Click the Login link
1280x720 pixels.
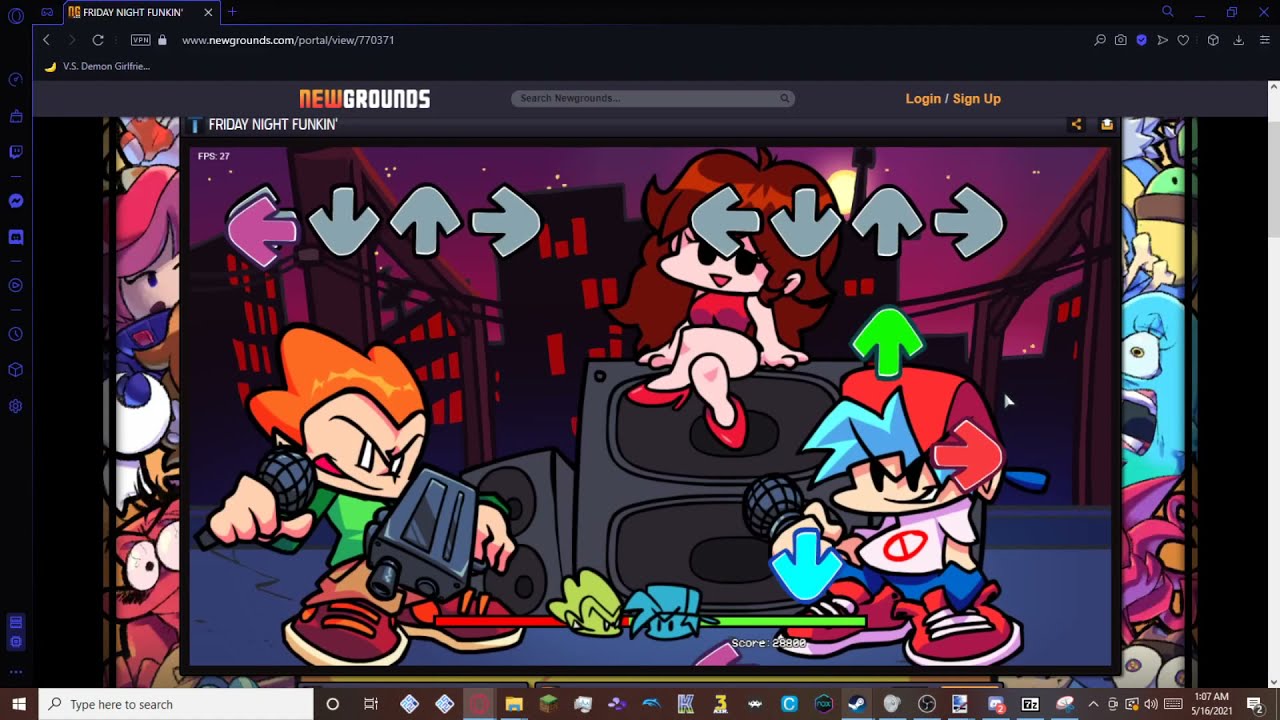[923, 99]
